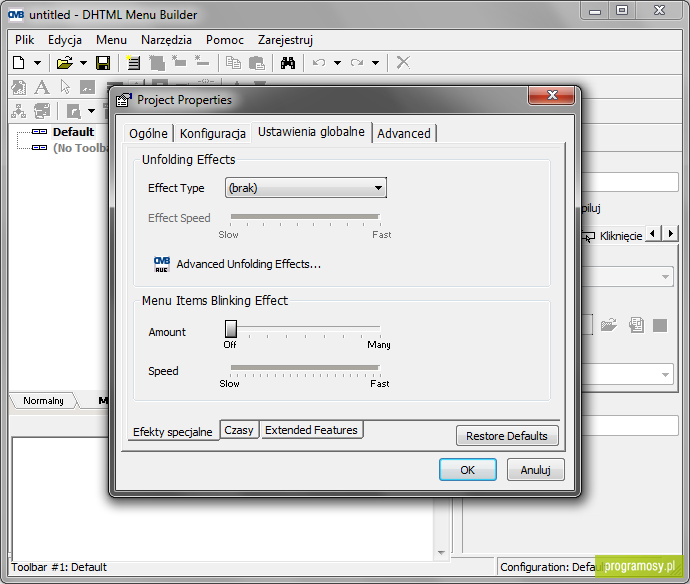
Task: Select the Default toolbar tree item
Action: coord(73,132)
